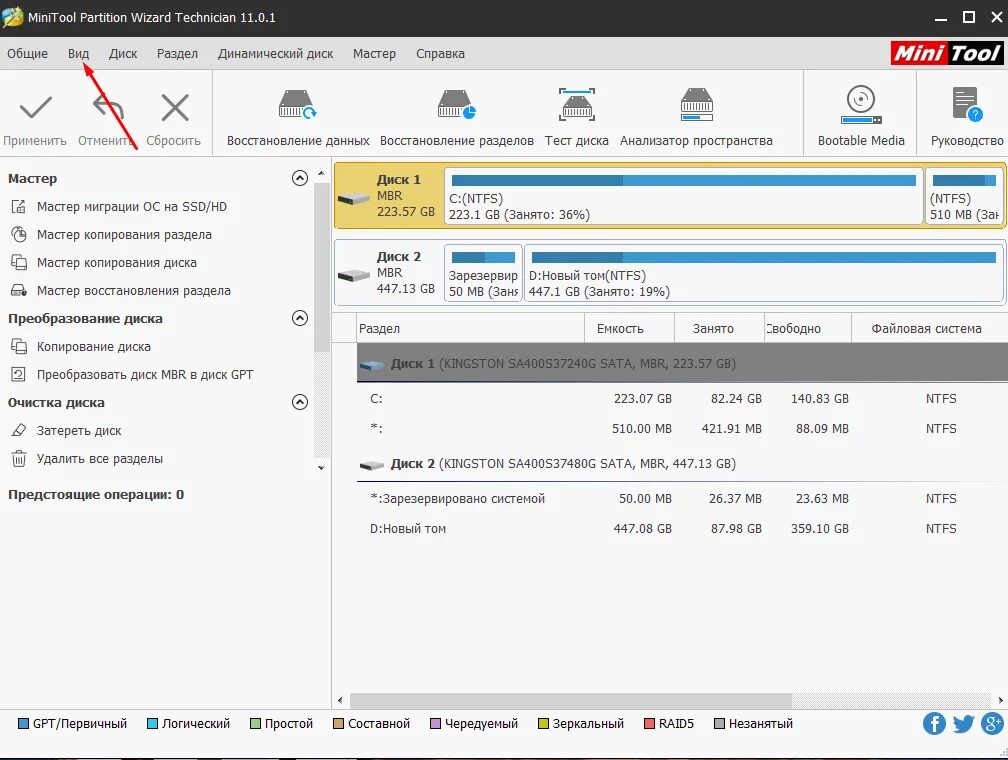Screen dimensions: 1008x760
Task: Start Мастер миграции ОС на SSD/HD
Action: tap(131, 206)
